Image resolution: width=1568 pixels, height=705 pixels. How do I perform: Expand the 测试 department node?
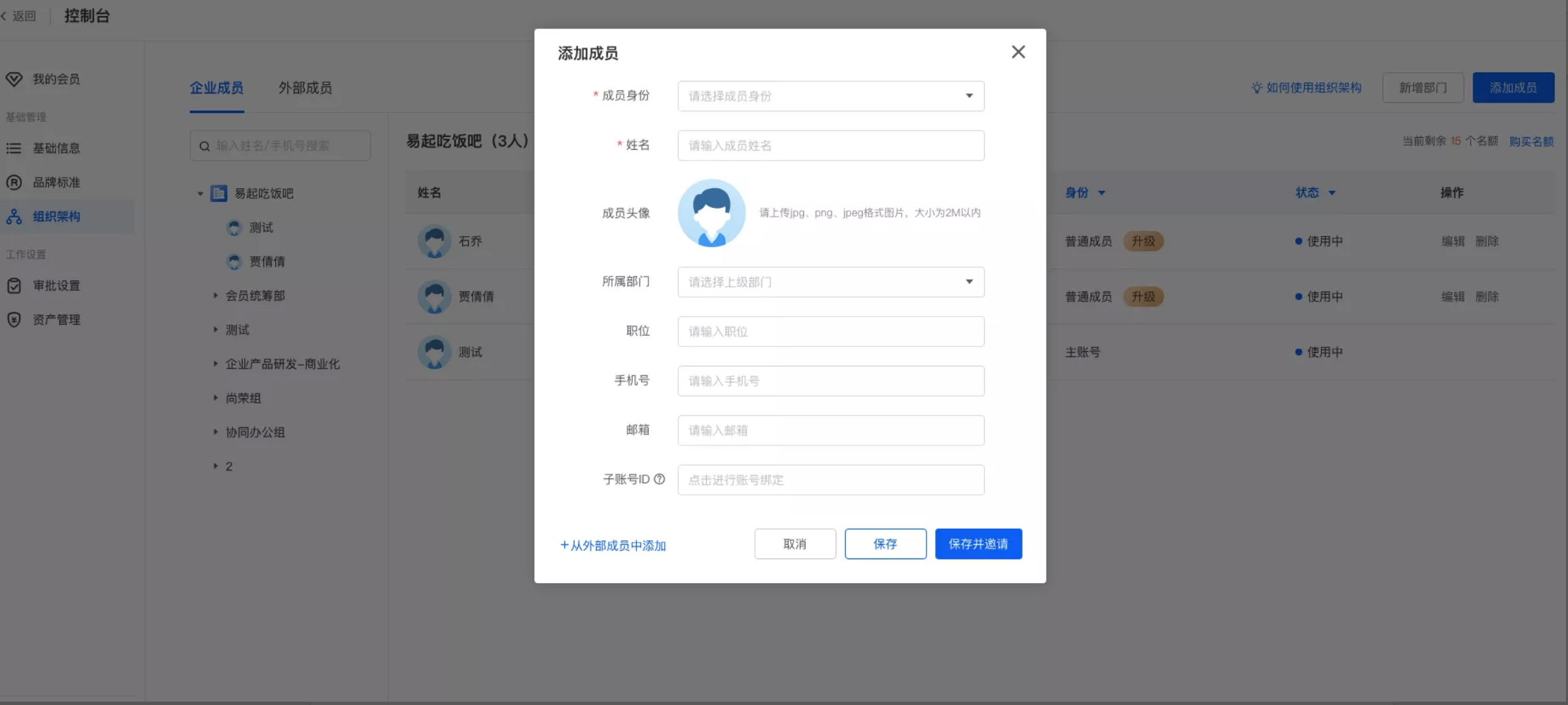click(x=215, y=329)
